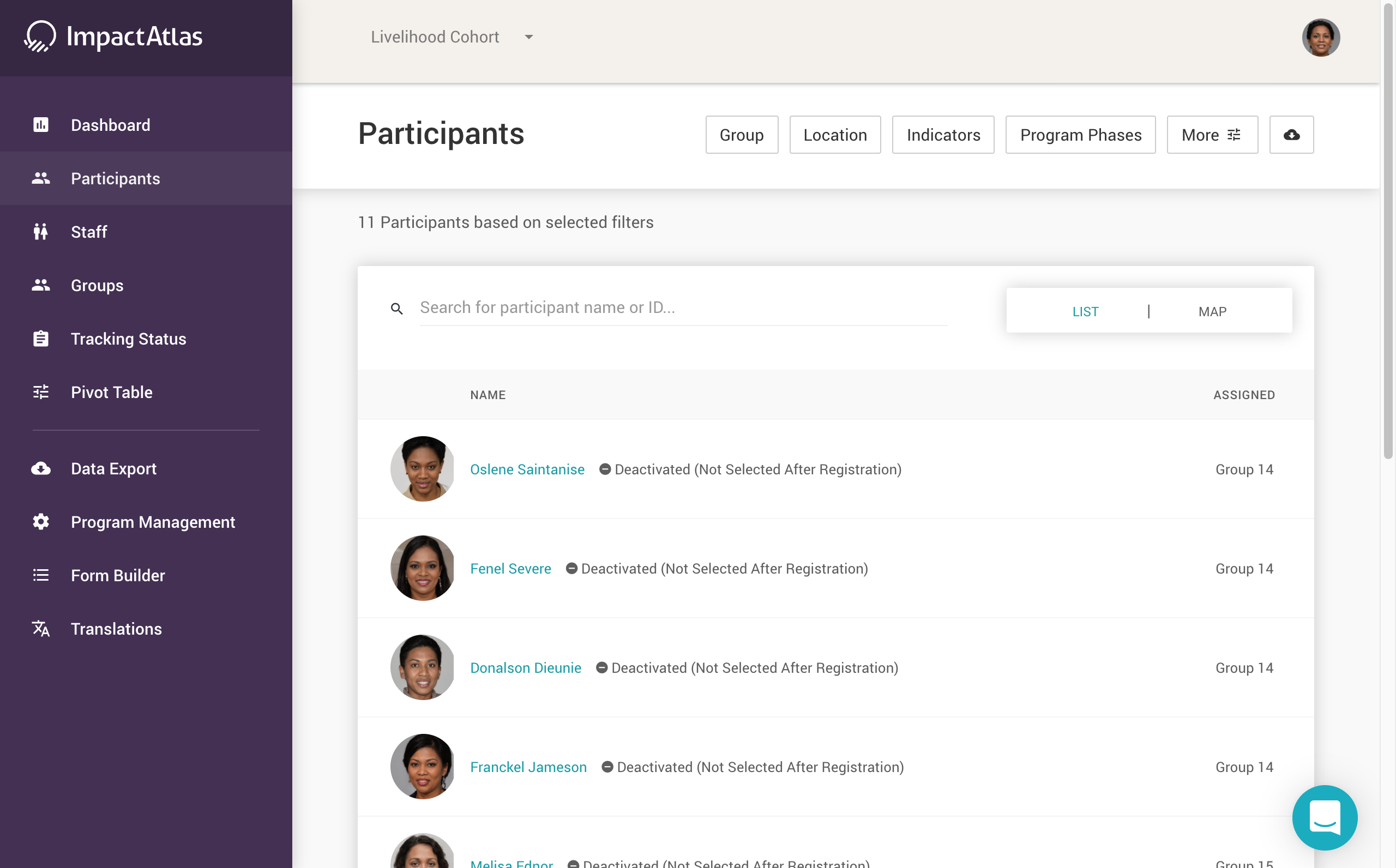Click the participant search field
The width and height of the screenshot is (1396, 868).
click(683, 308)
